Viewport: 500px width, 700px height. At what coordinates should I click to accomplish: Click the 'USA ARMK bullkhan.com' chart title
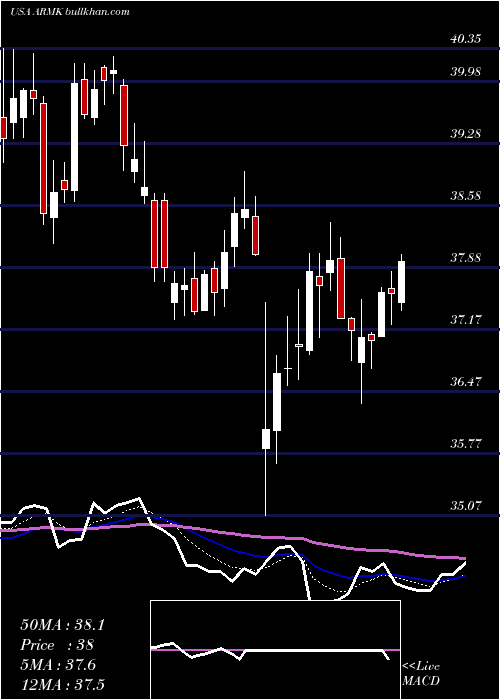tap(70, 12)
